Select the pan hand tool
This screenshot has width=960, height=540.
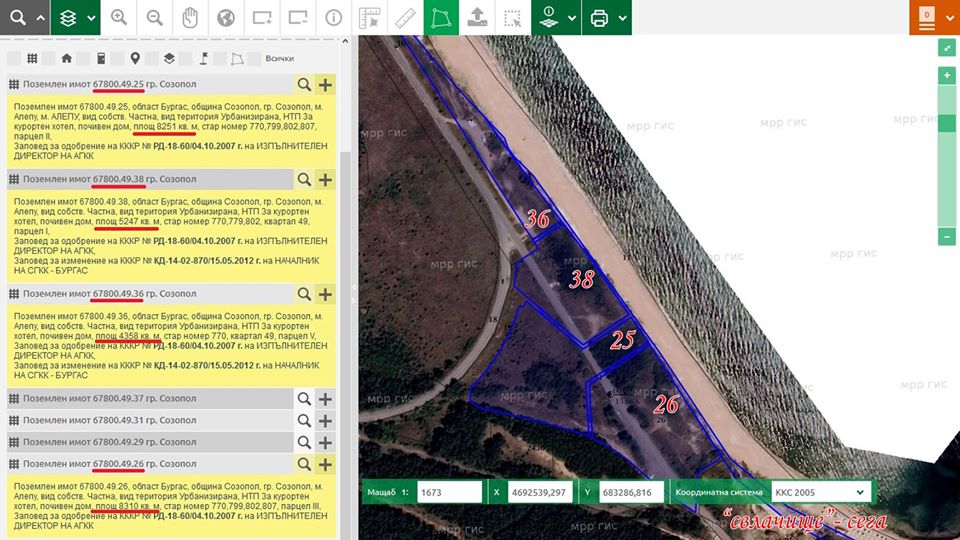(x=190, y=18)
